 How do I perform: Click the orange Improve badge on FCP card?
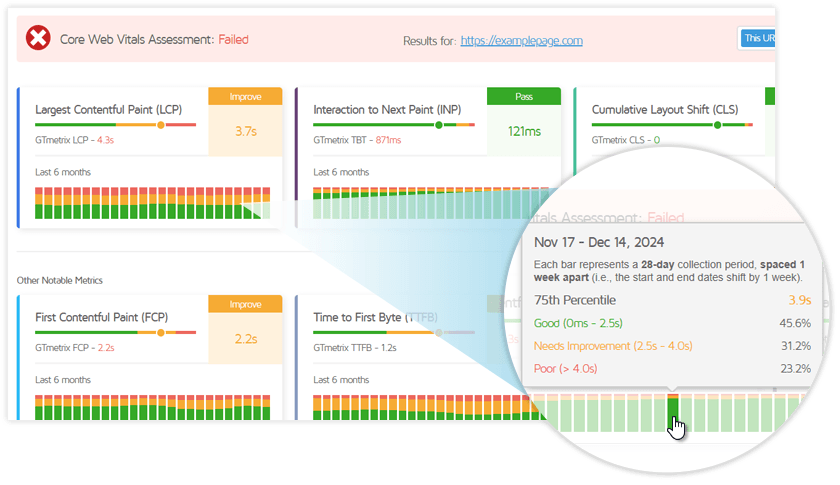(245, 304)
